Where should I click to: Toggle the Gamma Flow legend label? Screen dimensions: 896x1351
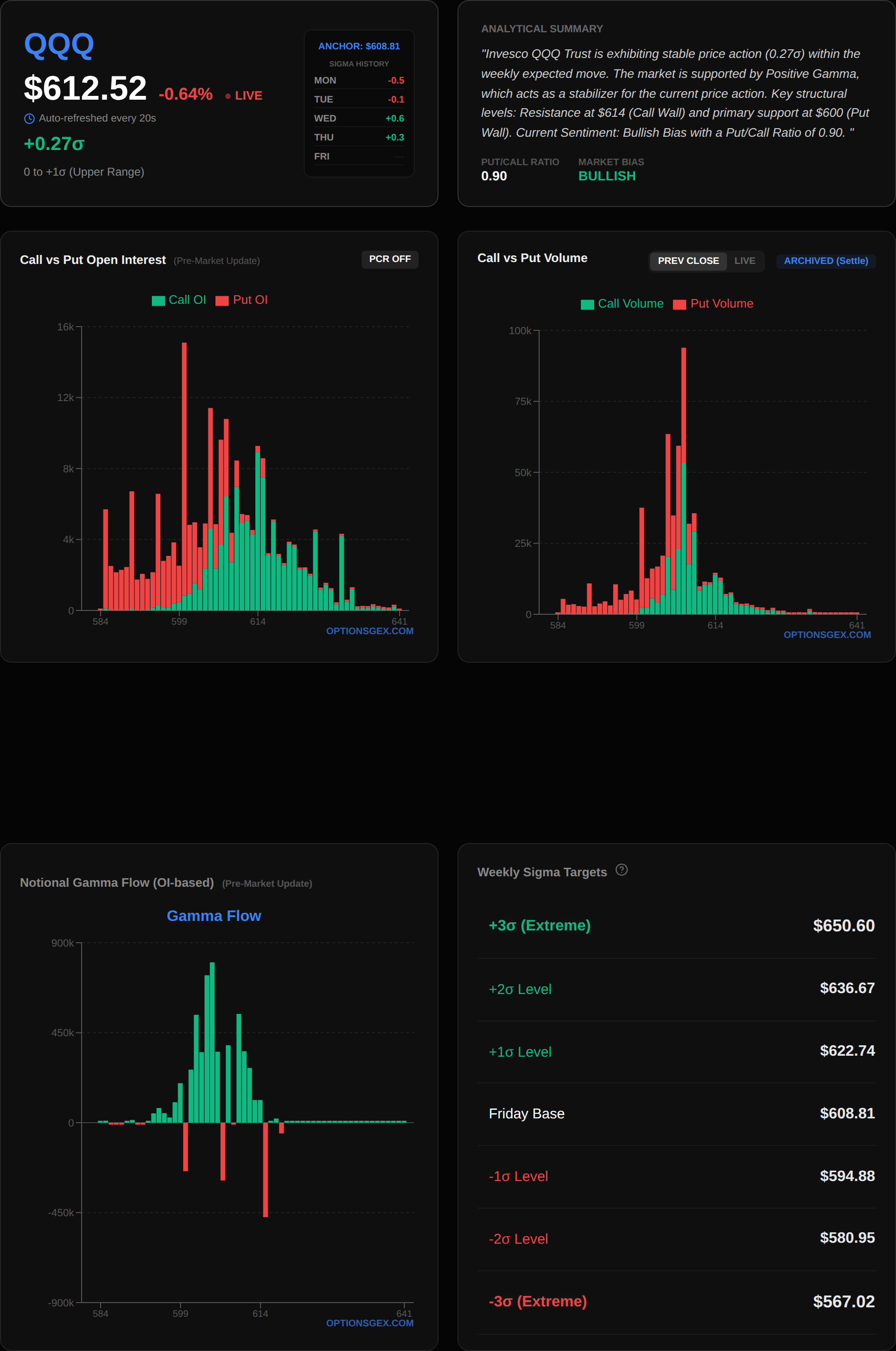214,916
